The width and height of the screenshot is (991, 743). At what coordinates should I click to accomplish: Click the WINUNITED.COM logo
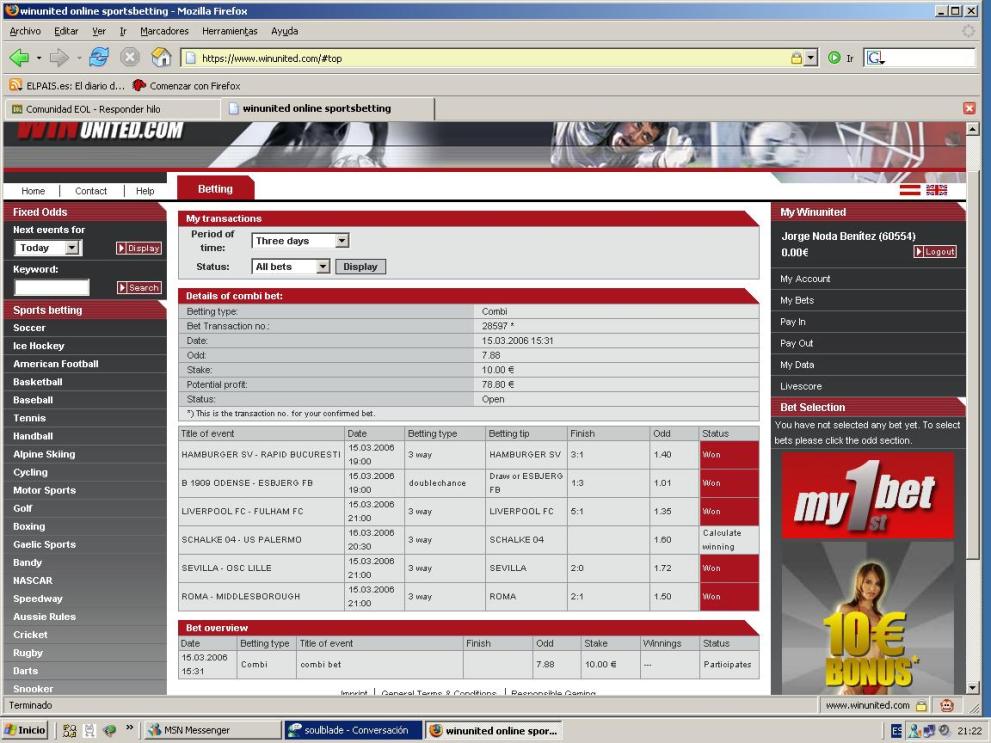click(100, 130)
